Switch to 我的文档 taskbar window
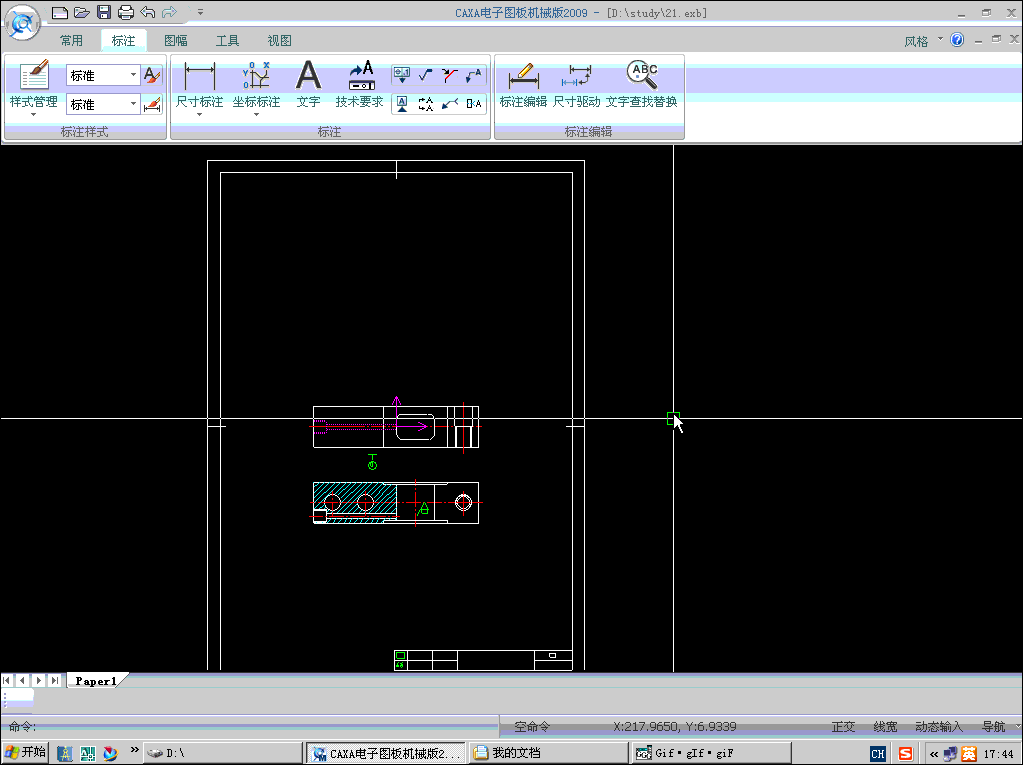This screenshot has height=765, width=1023. click(548, 753)
